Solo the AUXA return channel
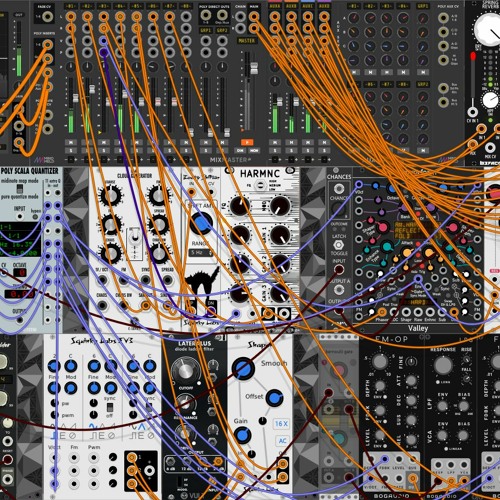This screenshot has width=500, height=500. point(275,151)
